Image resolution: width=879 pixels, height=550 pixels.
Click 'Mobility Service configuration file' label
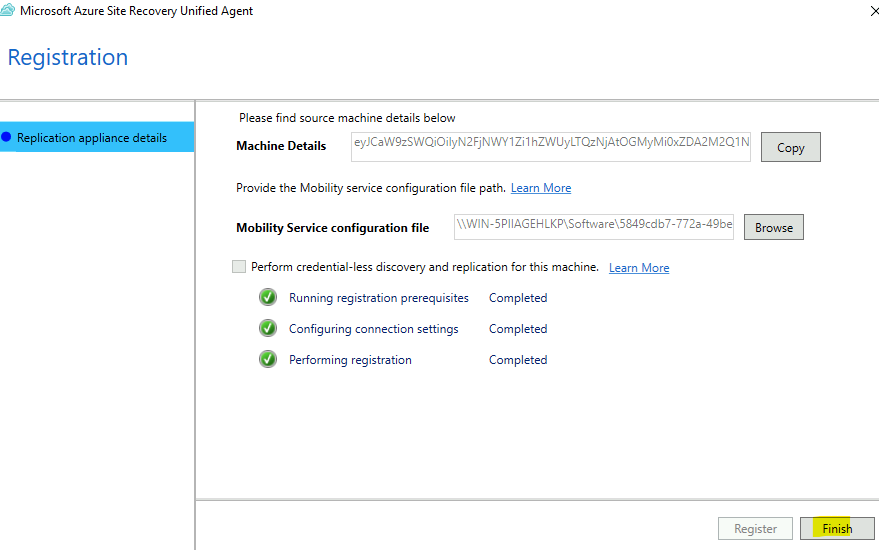332,228
